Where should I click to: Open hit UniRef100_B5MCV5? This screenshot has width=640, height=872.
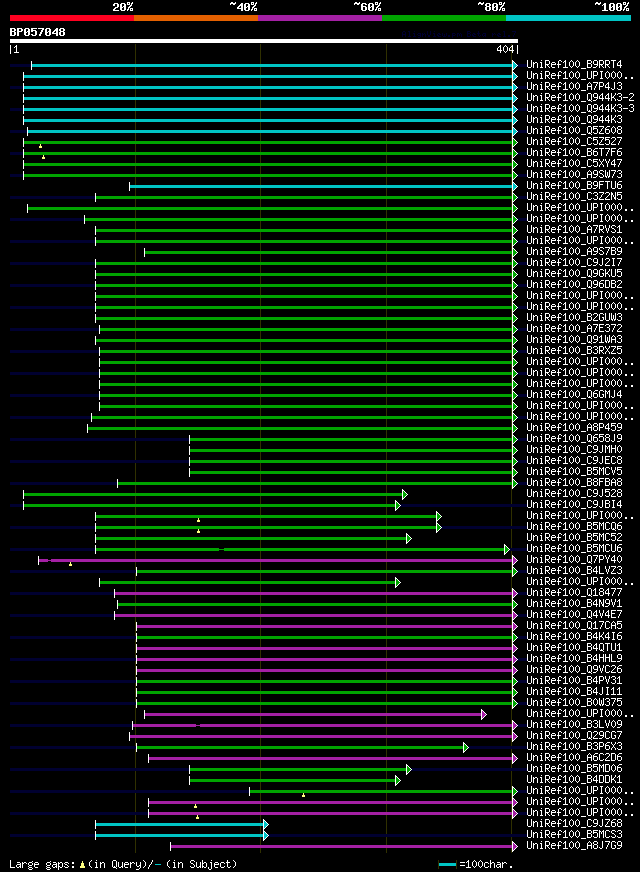574,472
